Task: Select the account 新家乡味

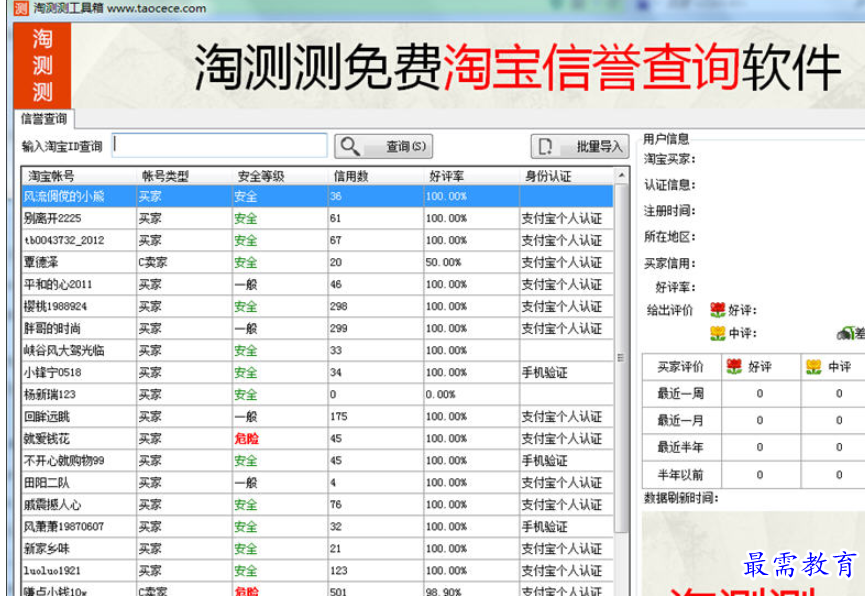Action: (x=47, y=549)
